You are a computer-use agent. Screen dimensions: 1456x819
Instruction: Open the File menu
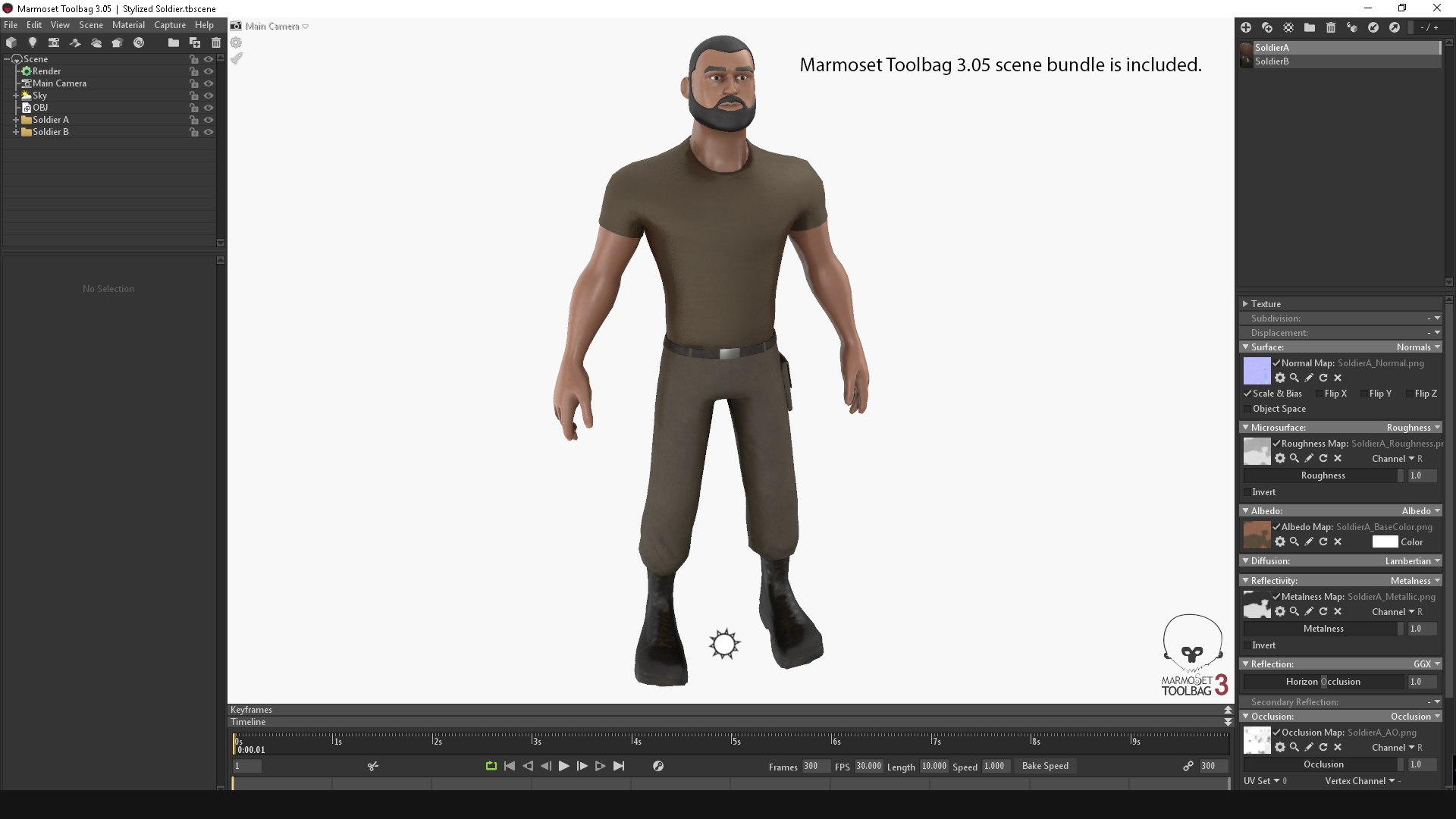coord(11,25)
